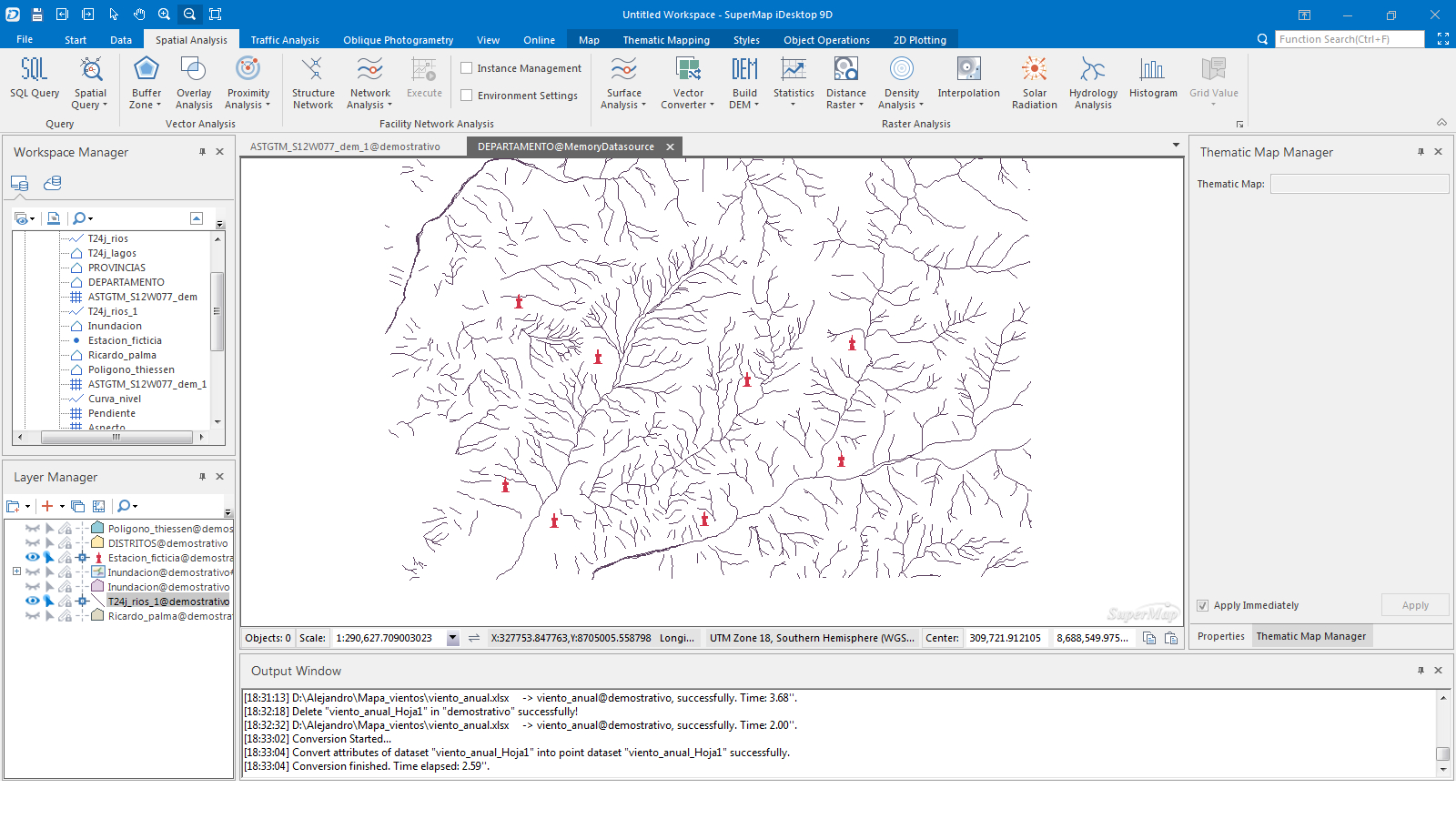Image resolution: width=1456 pixels, height=819 pixels.
Task: Enable the Instance Management checkbox
Action: [x=467, y=68]
